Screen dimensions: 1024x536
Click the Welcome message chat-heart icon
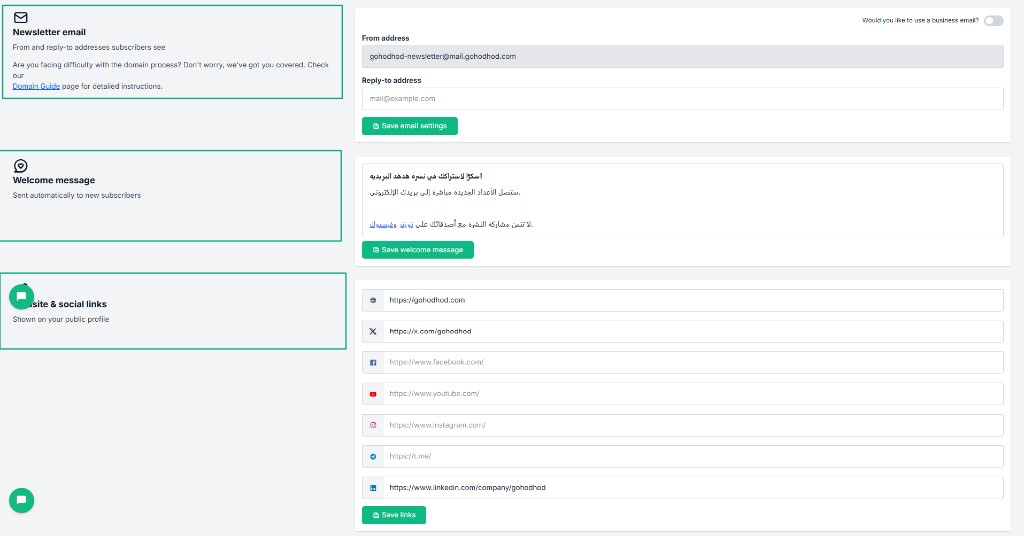coord(21,166)
